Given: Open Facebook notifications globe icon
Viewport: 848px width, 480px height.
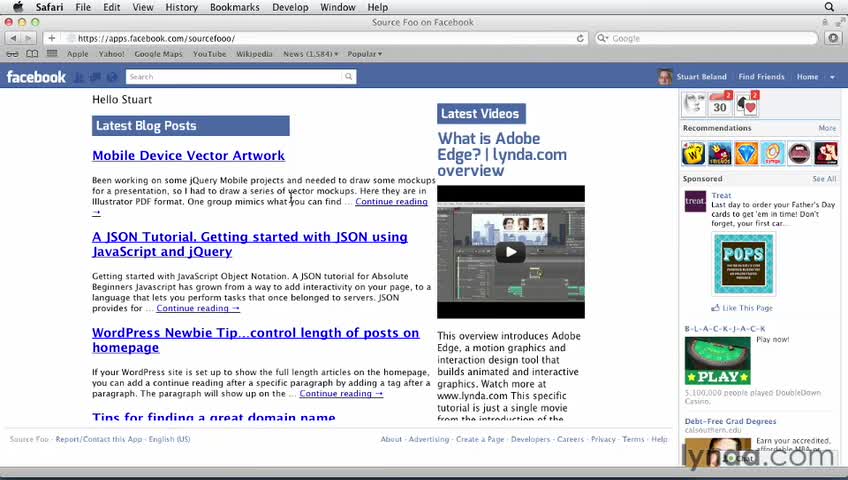Looking at the screenshot, I should coord(112,77).
